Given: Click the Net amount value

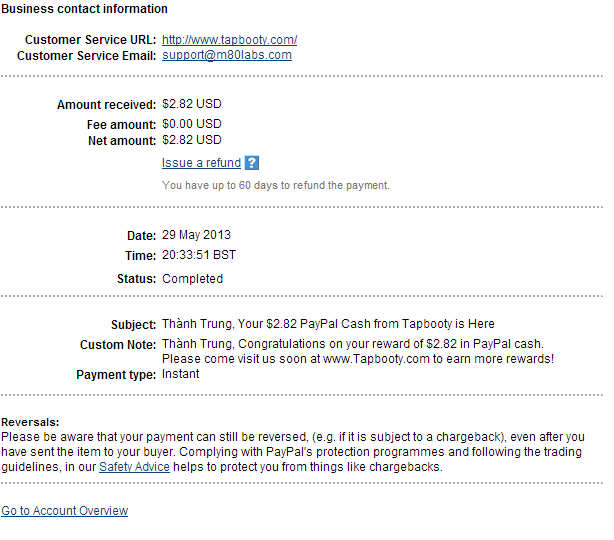Looking at the screenshot, I should point(192,141).
